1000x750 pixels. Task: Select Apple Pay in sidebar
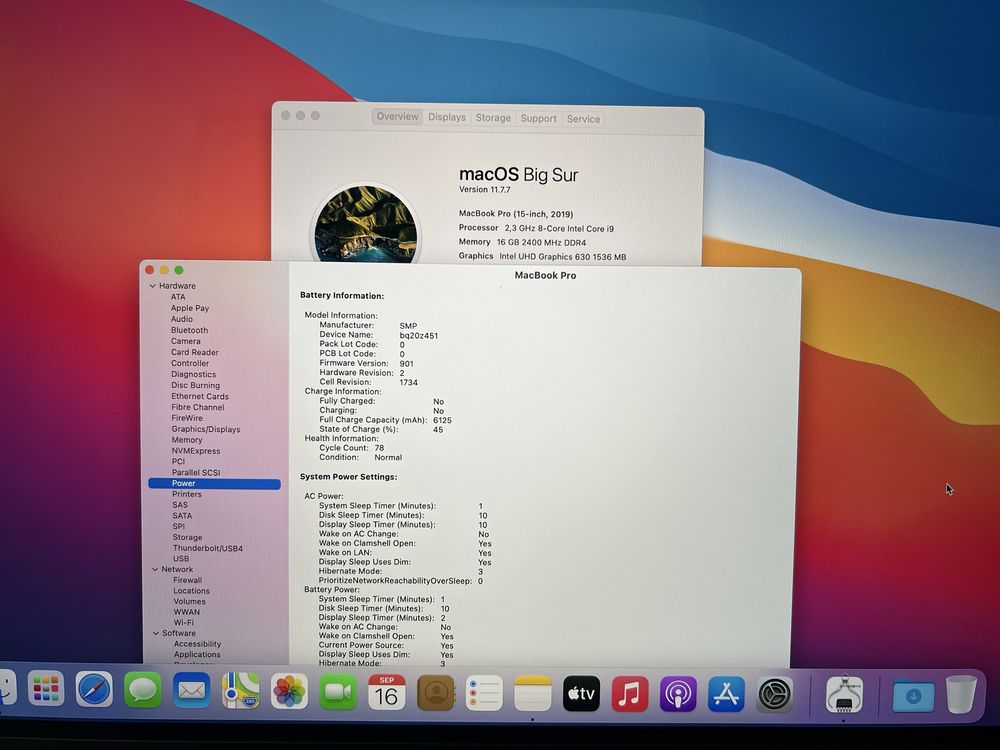point(189,308)
